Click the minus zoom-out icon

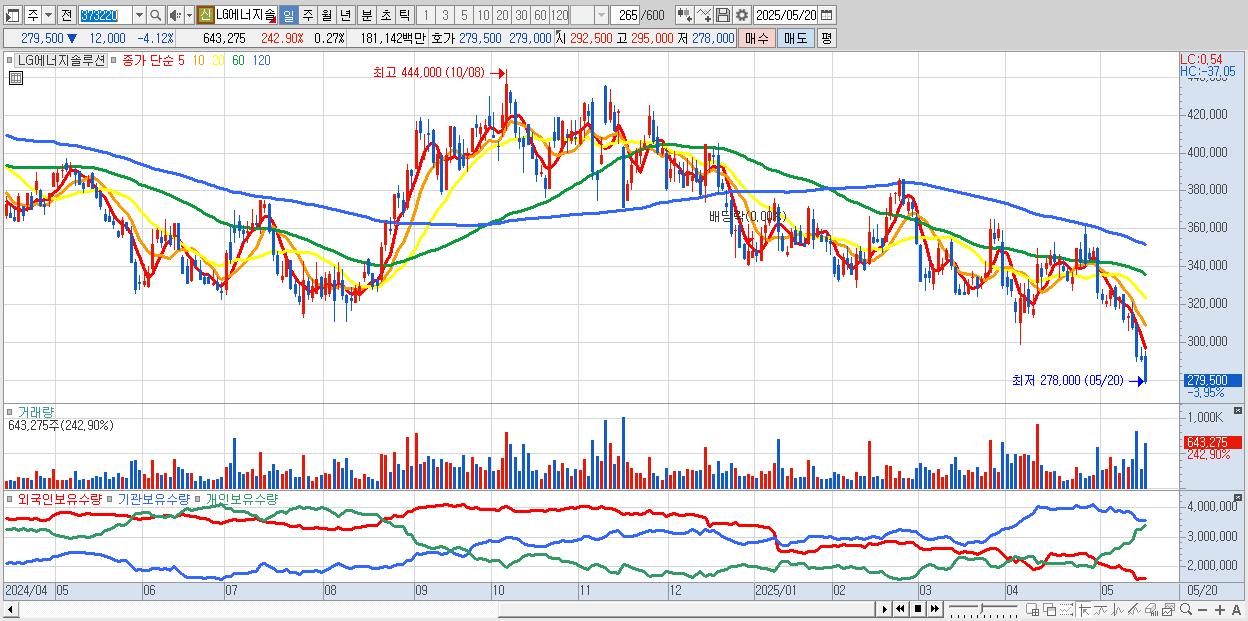coord(1202,610)
